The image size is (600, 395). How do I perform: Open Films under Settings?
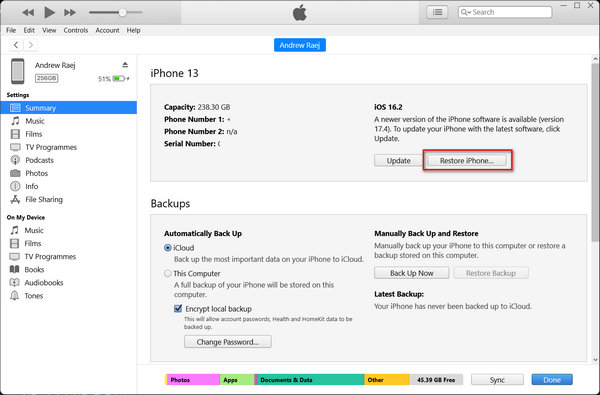click(x=68, y=134)
